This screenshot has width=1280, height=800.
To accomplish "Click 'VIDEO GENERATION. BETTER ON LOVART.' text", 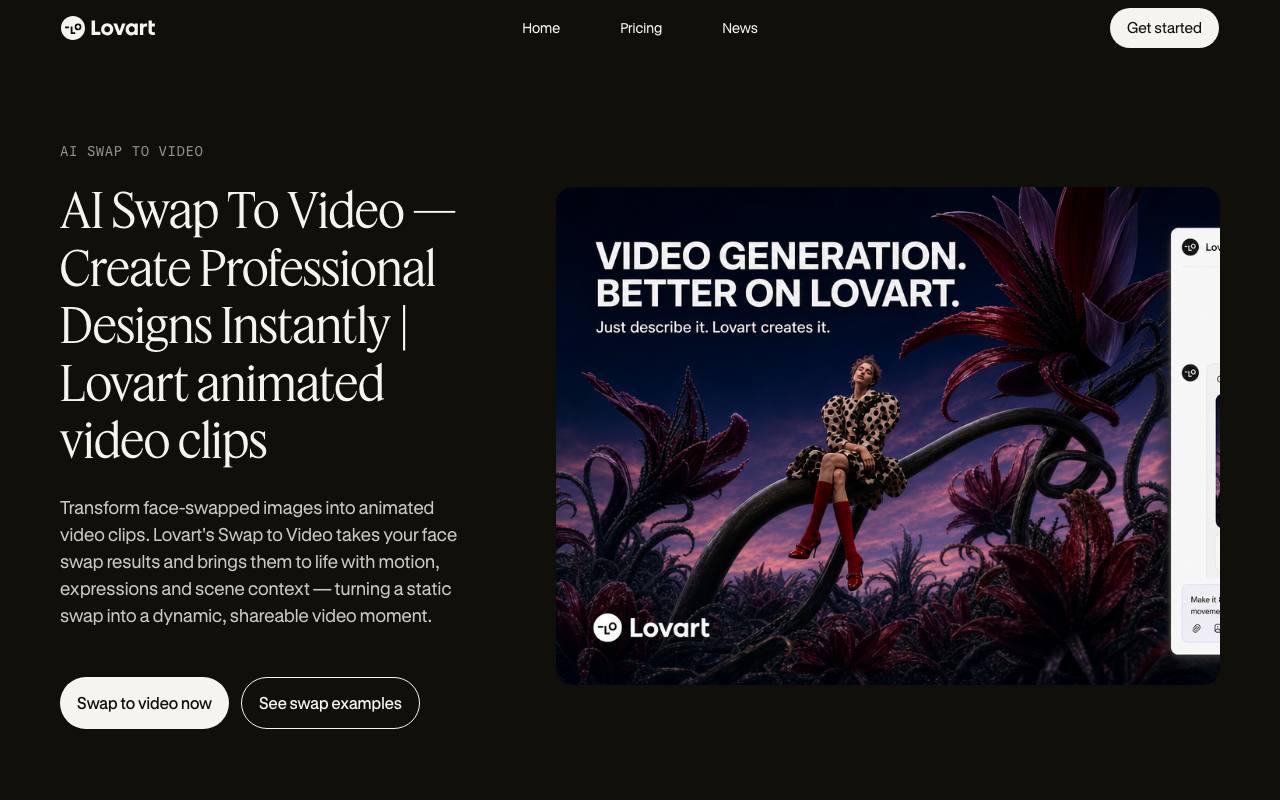I will tap(781, 274).
